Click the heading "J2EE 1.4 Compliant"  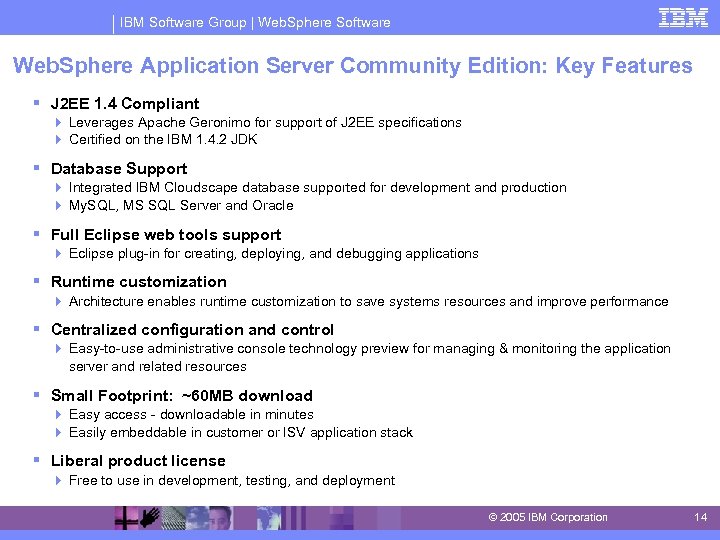pyautogui.click(x=125, y=104)
